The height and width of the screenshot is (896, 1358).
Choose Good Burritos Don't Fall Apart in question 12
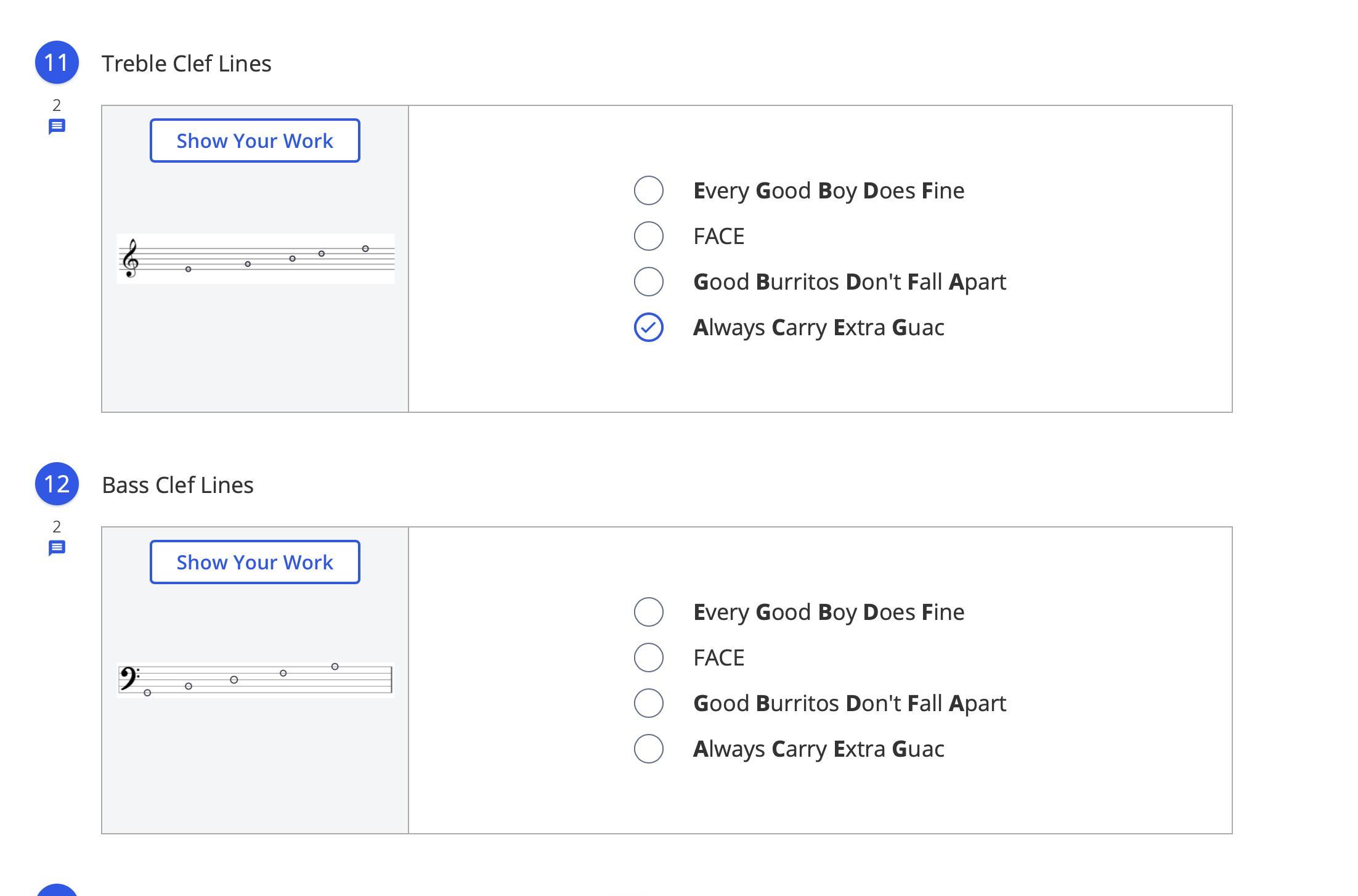pos(649,703)
